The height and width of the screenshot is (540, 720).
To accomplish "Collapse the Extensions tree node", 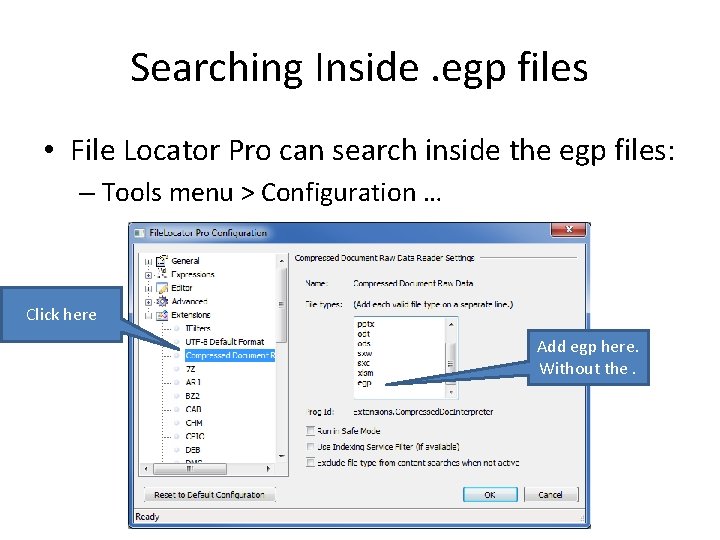I will tap(148, 315).
